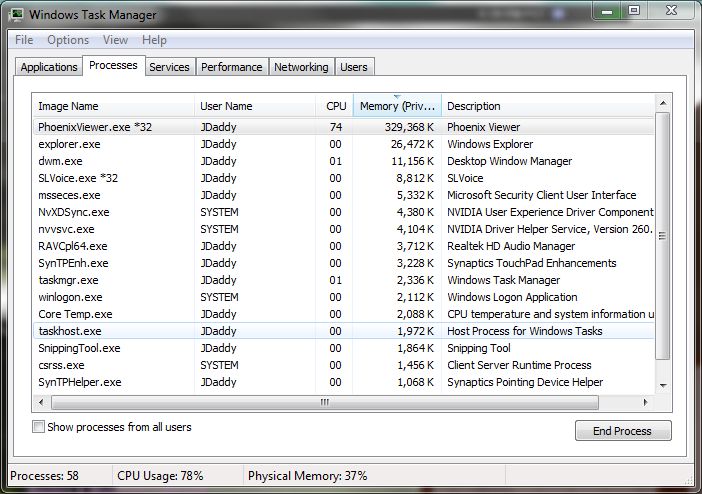Viewport: 702px width, 494px height.
Task: Open the File menu
Action: (x=24, y=40)
